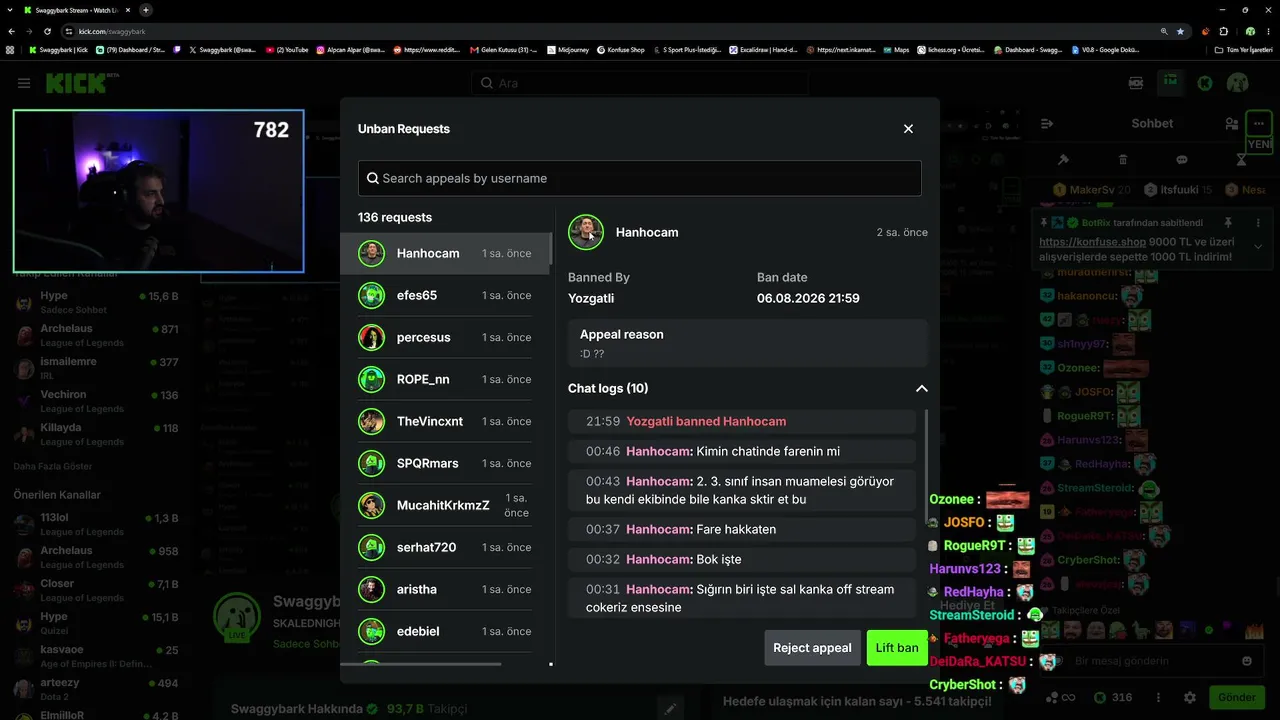Open chat settings gear
Viewport: 1280px width, 720px height.
1190,697
